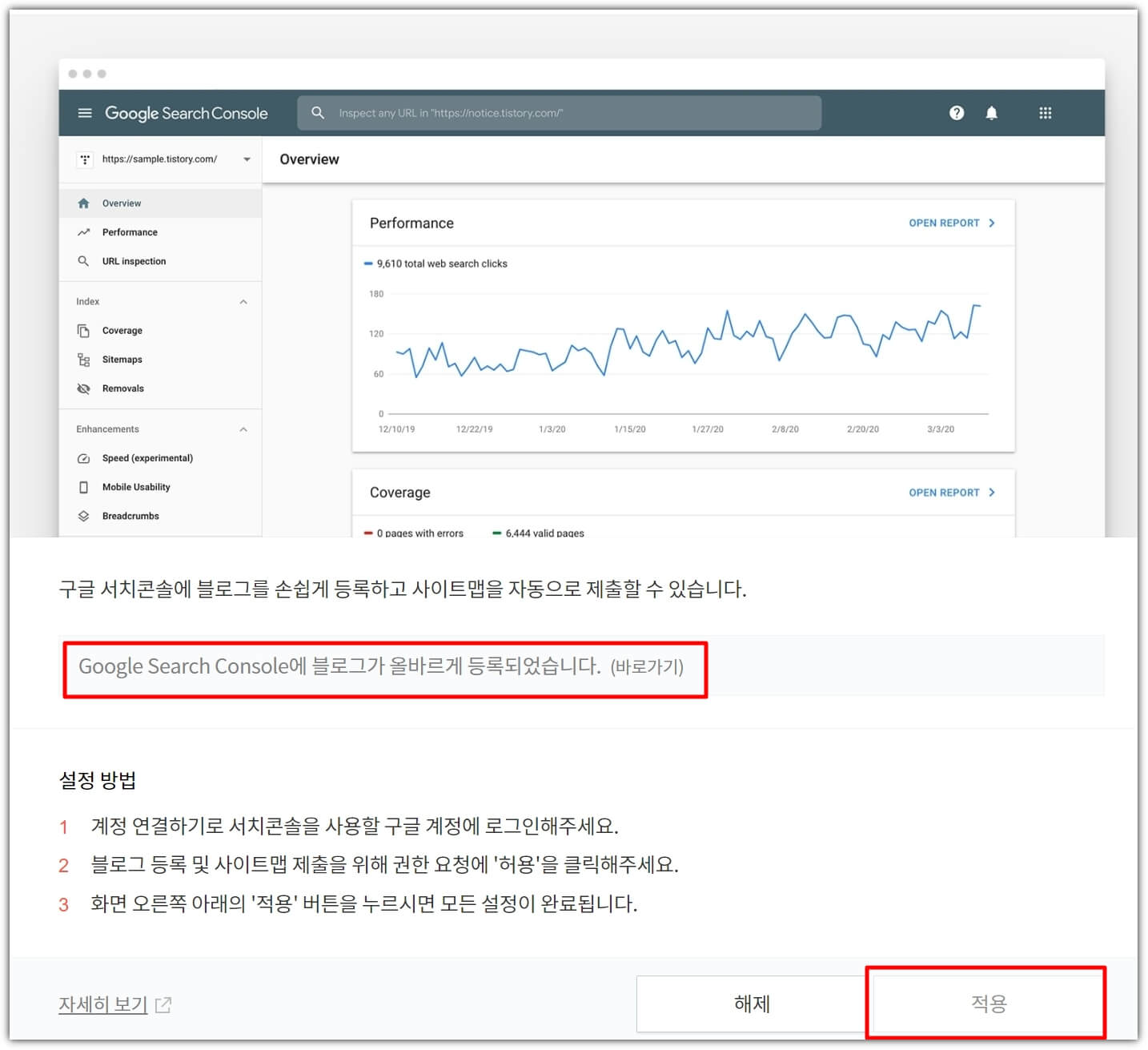This screenshot has width=1148, height=1050.
Task: Open Coverage via its pages icon
Action: tap(84, 330)
